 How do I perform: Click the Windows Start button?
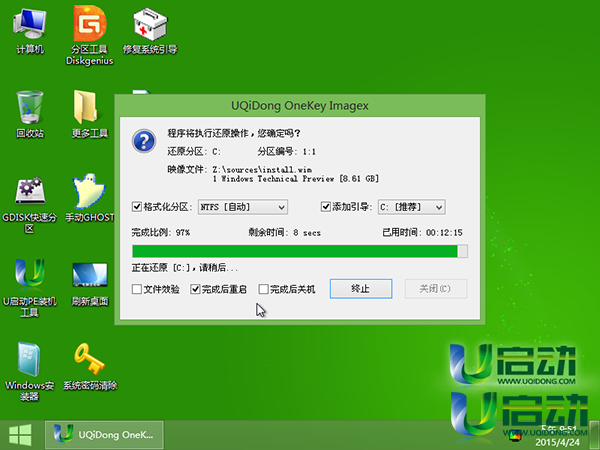click(19, 433)
